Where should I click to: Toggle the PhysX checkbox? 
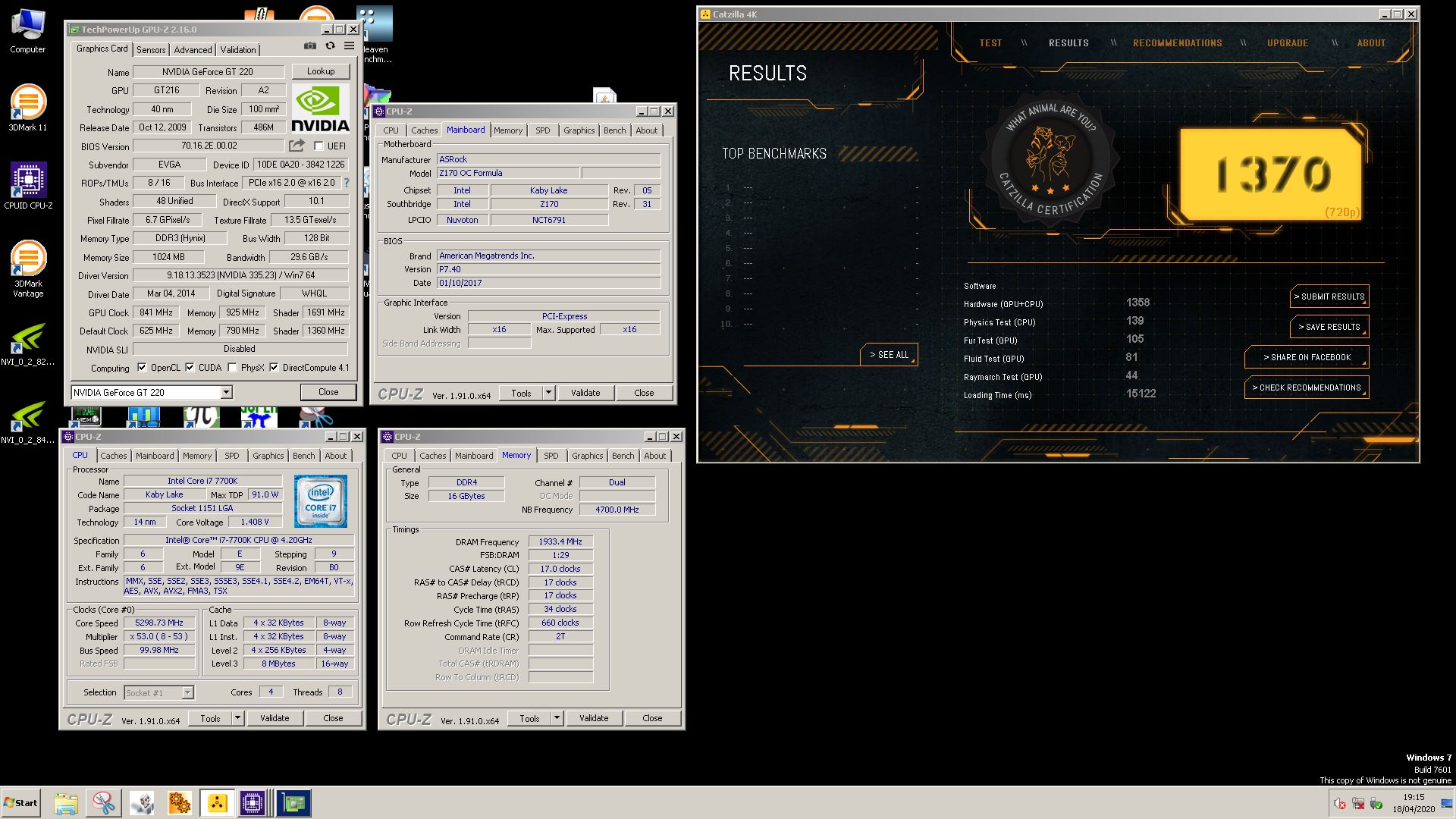[x=232, y=368]
